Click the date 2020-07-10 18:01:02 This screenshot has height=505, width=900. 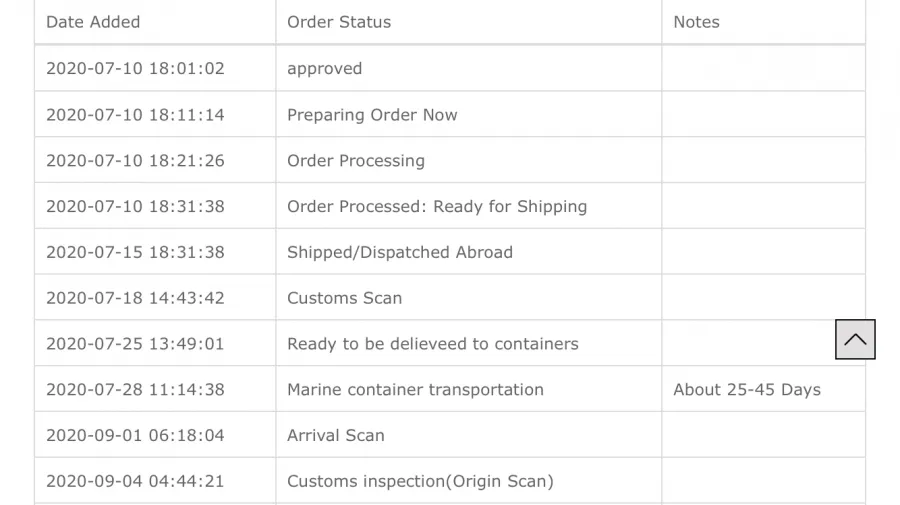point(135,68)
